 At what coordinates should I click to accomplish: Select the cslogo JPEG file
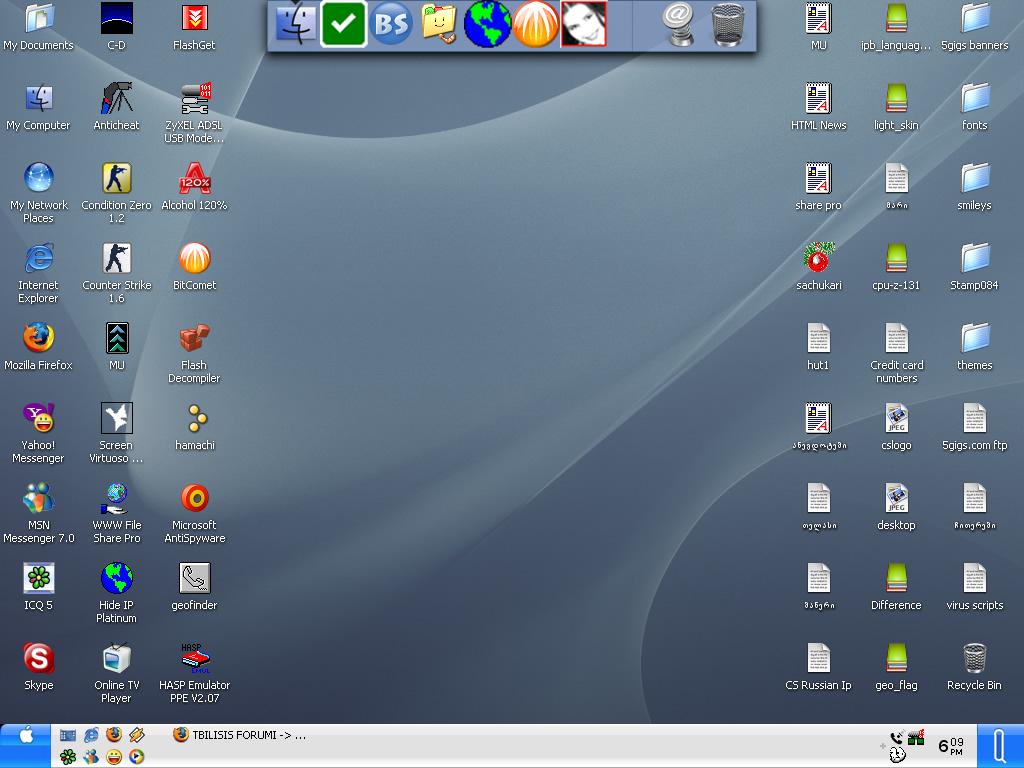pos(896,426)
